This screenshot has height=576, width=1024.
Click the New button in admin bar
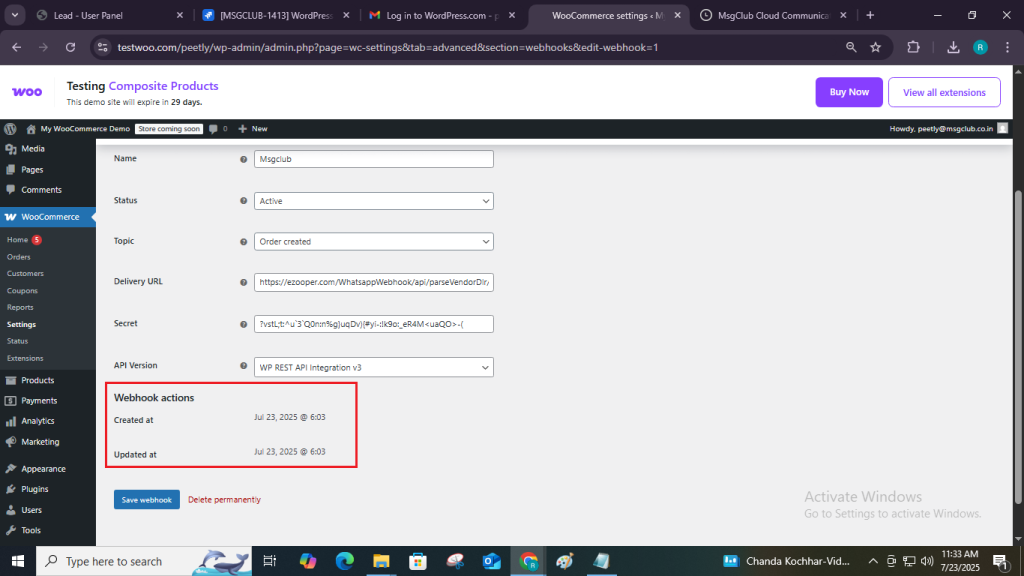253,129
